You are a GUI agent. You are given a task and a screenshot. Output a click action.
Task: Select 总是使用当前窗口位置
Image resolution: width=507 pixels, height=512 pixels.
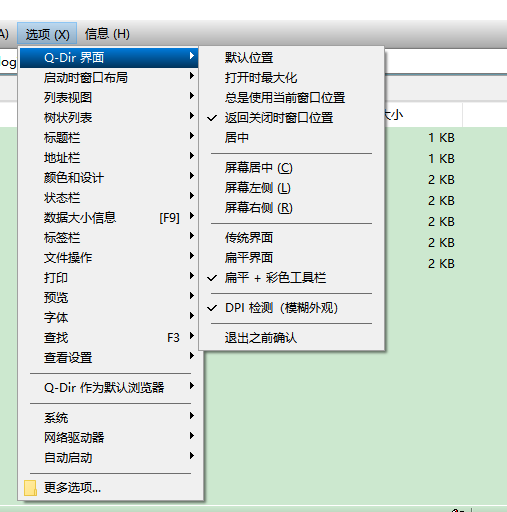[292, 98]
